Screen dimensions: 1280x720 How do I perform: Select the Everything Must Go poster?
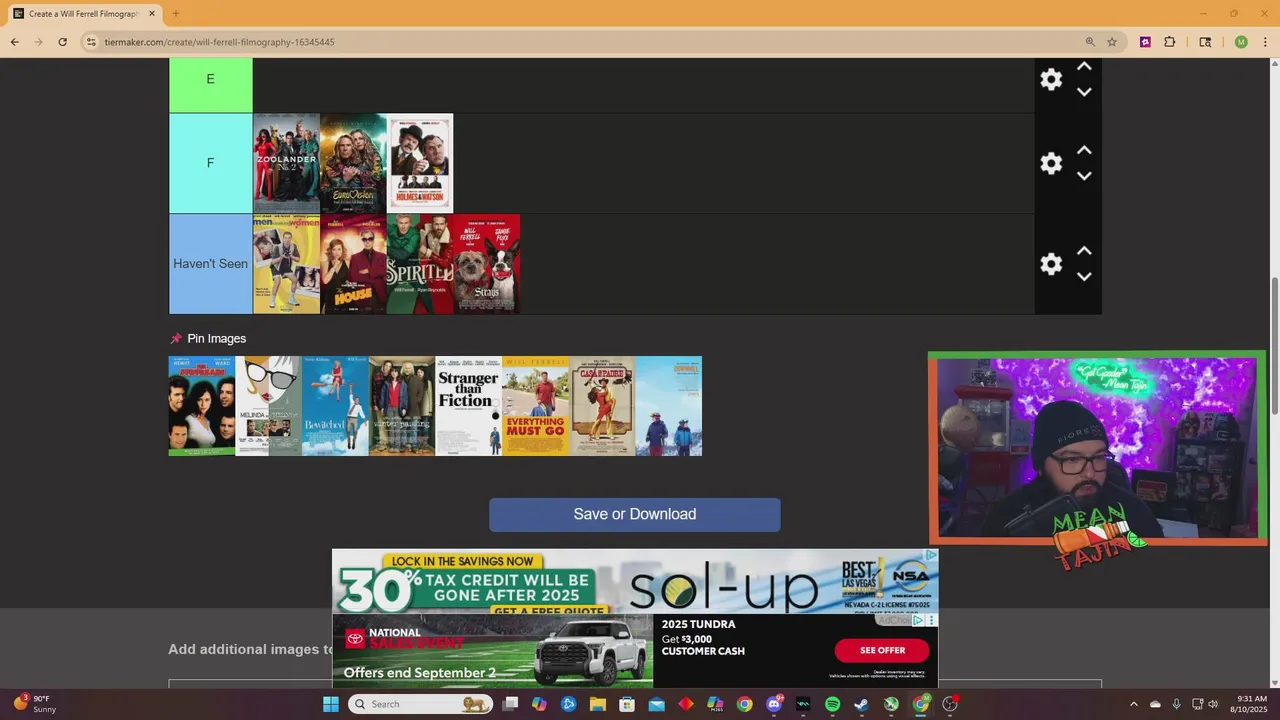[535, 406]
